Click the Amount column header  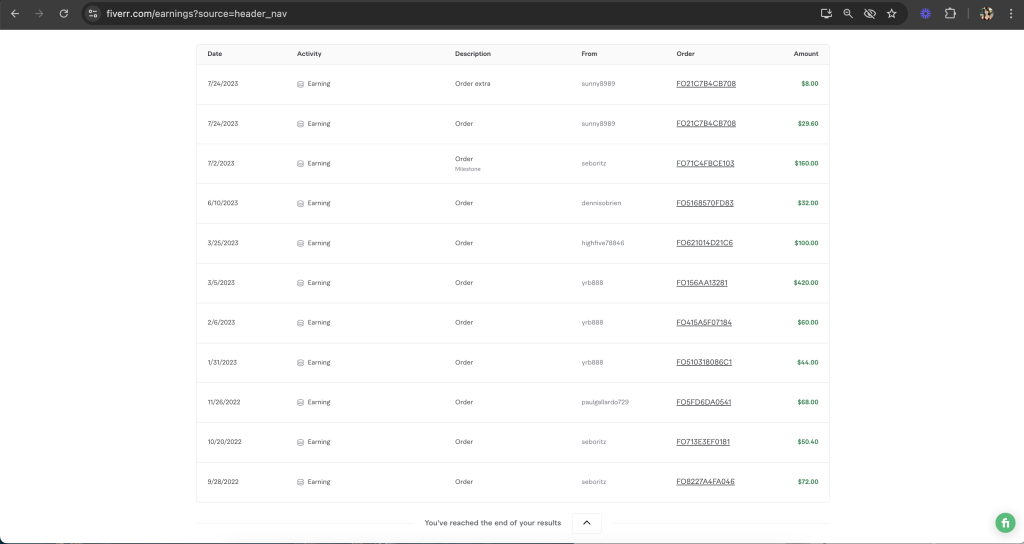(x=806, y=54)
